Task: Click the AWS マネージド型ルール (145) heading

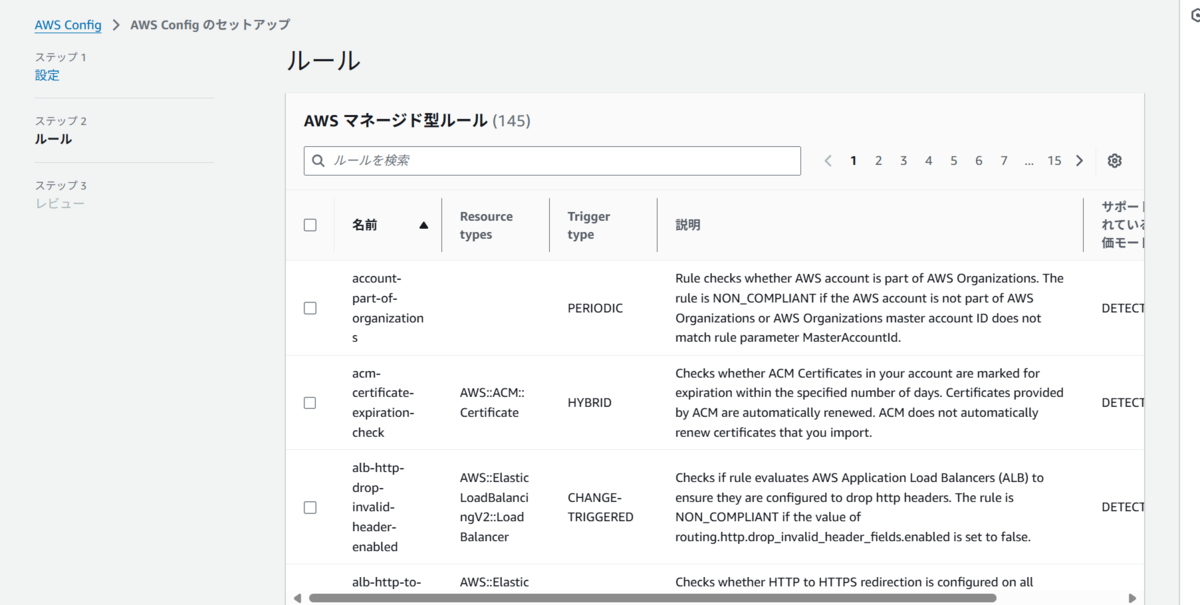Action: click(x=417, y=121)
